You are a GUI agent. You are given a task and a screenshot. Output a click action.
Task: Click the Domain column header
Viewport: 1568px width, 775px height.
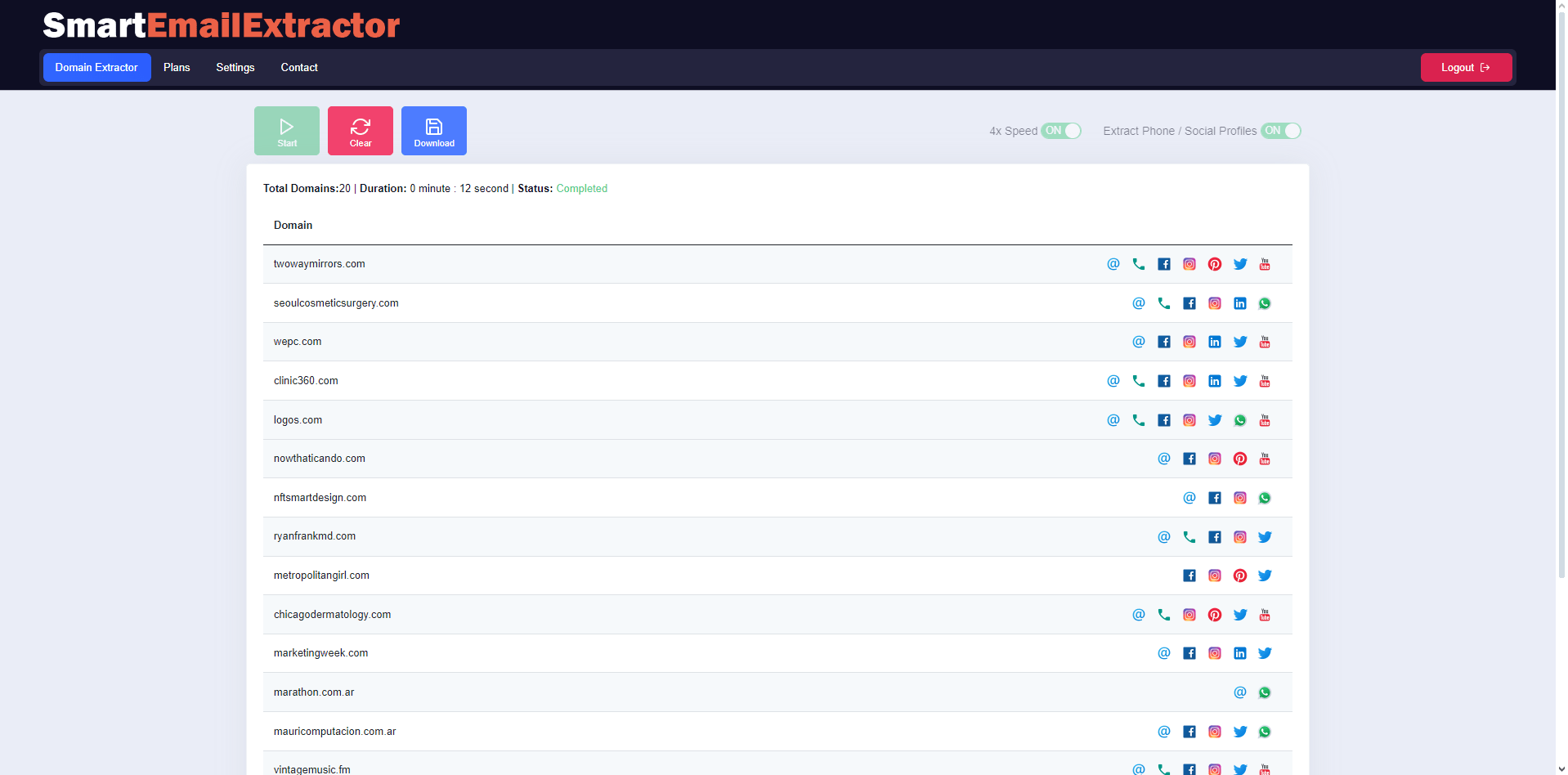[x=293, y=226]
